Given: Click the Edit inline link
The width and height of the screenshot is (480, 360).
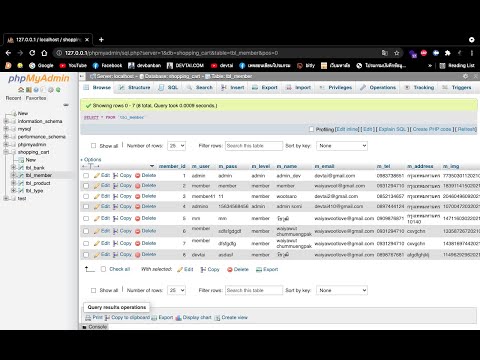Looking at the screenshot, I should (348, 129).
